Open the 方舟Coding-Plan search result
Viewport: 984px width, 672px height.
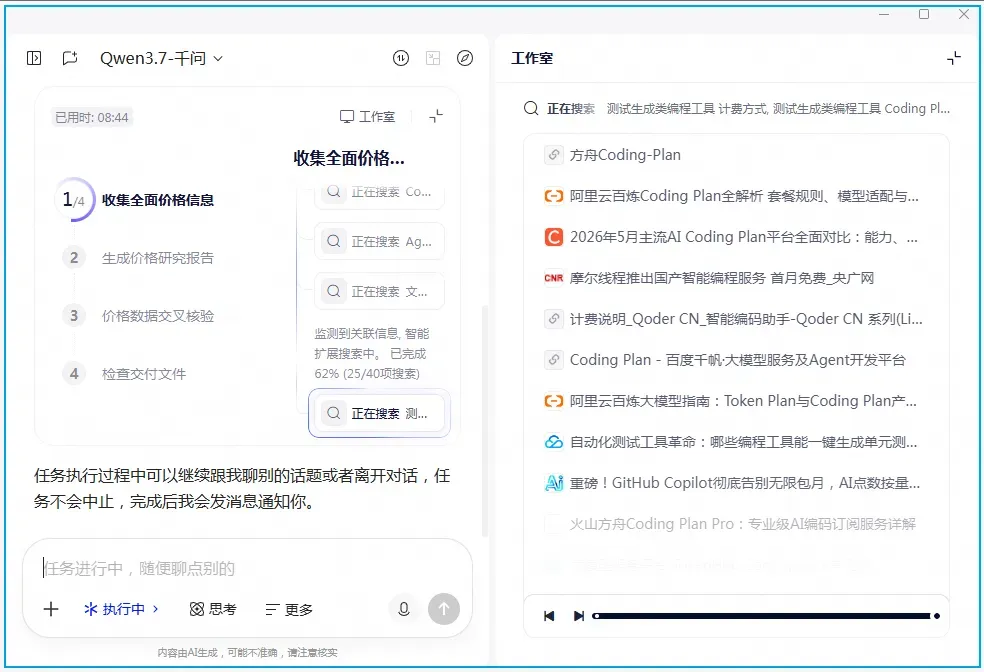coord(736,155)
